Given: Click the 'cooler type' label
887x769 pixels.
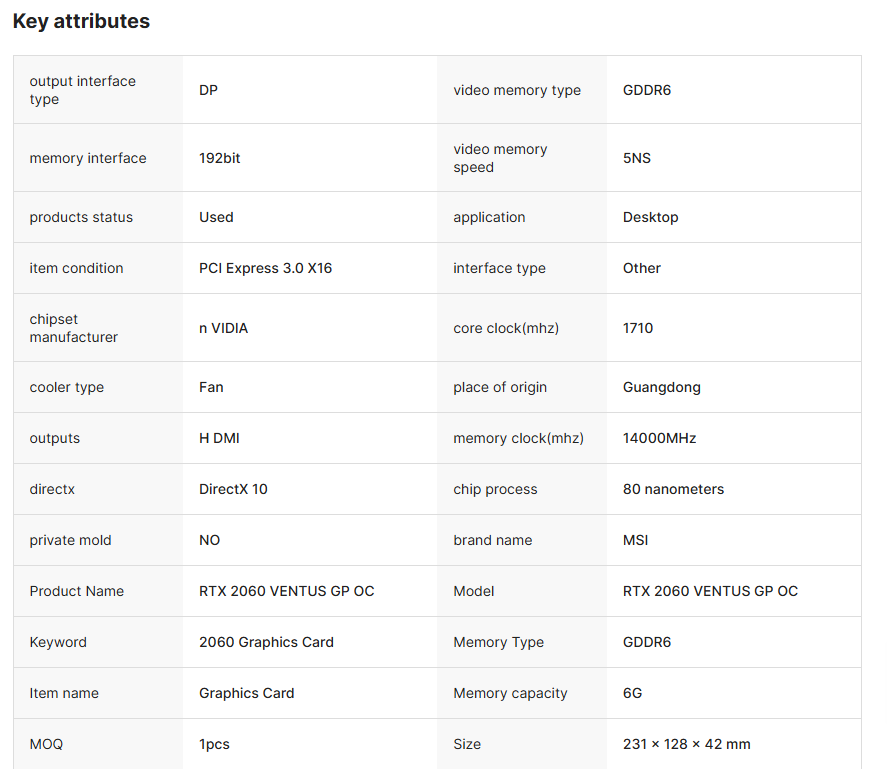Looking at the screenshot, I should [67, 388].
